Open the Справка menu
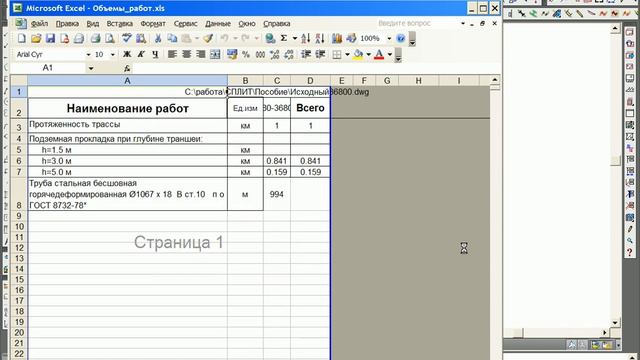Screen dimensions: 640x360 [x=276, y=24]
